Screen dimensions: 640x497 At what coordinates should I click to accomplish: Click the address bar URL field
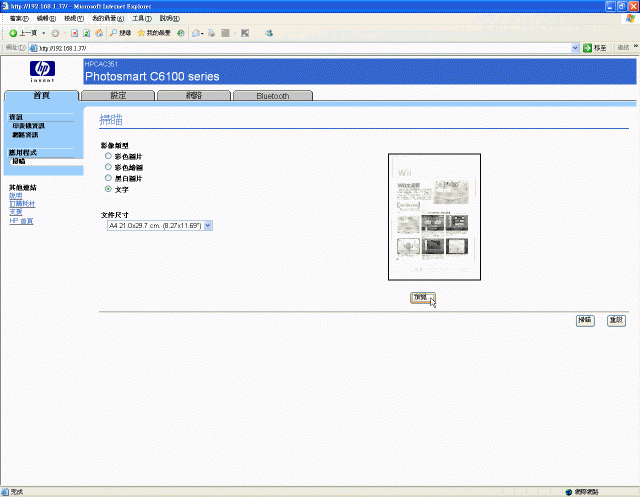[x=304, y=48]
